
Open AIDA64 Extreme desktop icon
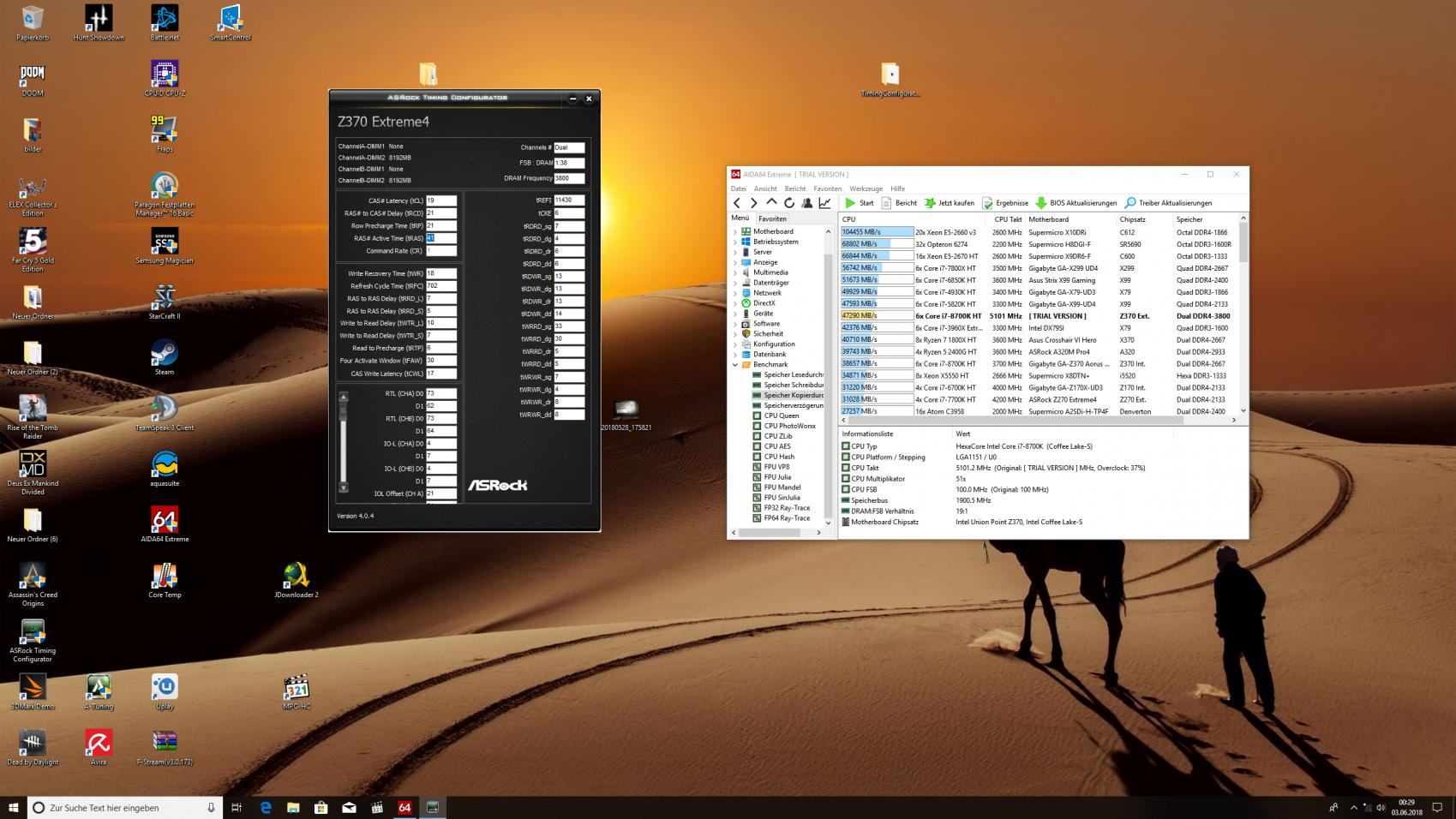(x=165, y=523)
